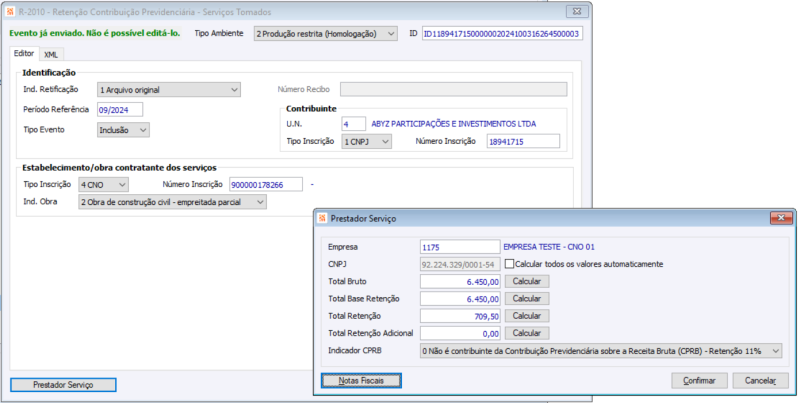
Task: Click the Total Retenção Adicional field
Action: [460, 333]
